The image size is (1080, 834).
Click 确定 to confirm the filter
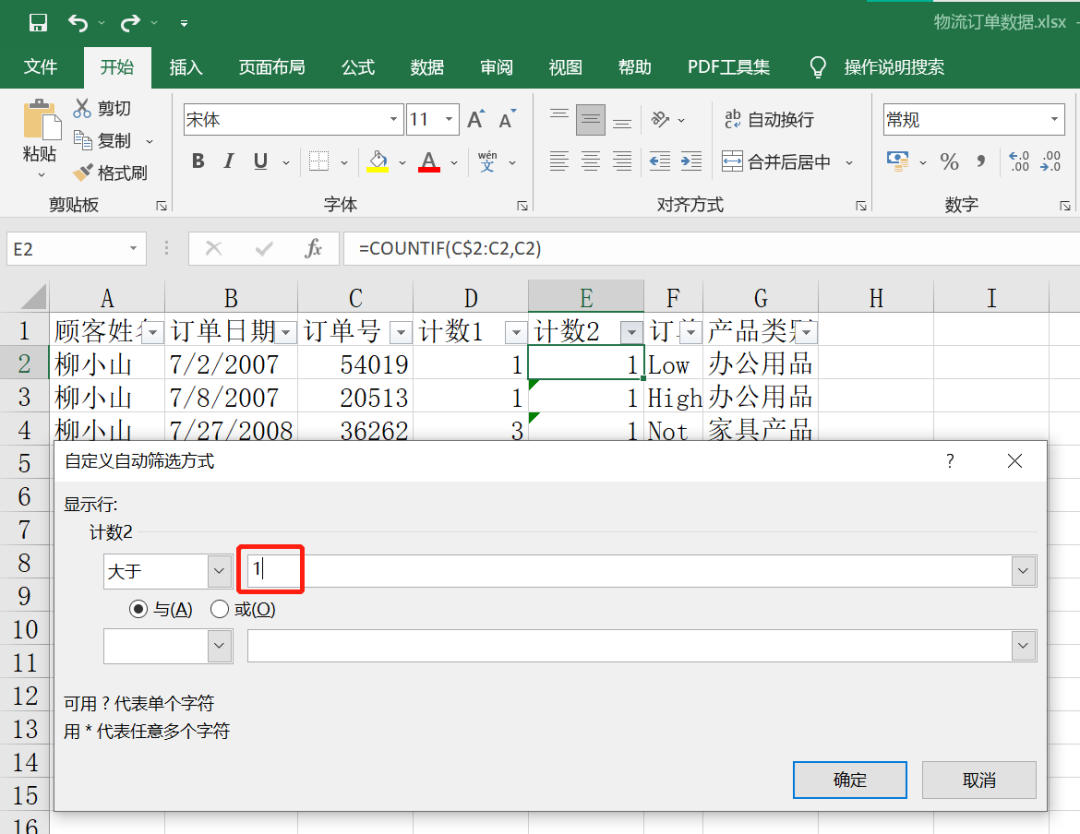click(x=849, y=780)
